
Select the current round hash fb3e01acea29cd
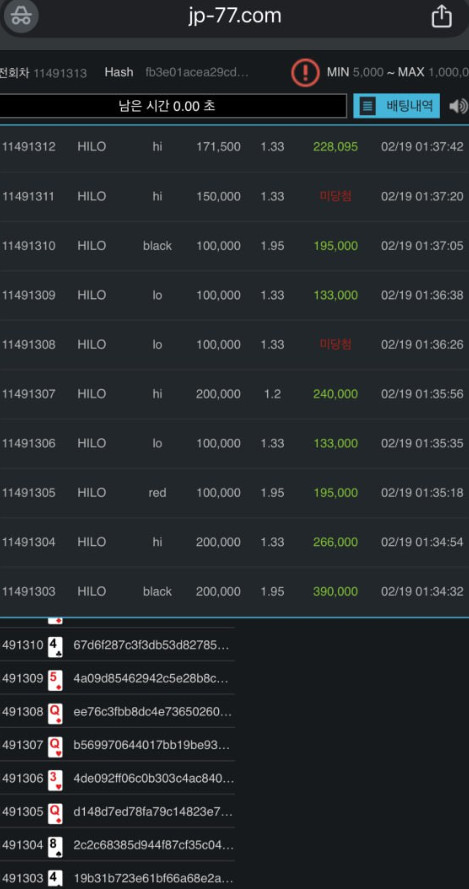point(196,73)
